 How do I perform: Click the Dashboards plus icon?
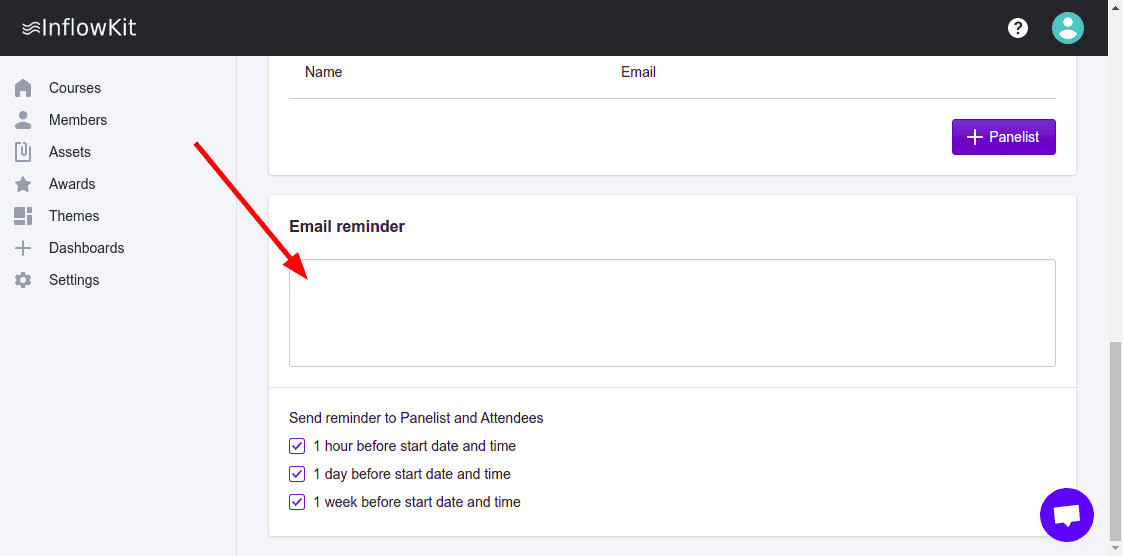24,248
